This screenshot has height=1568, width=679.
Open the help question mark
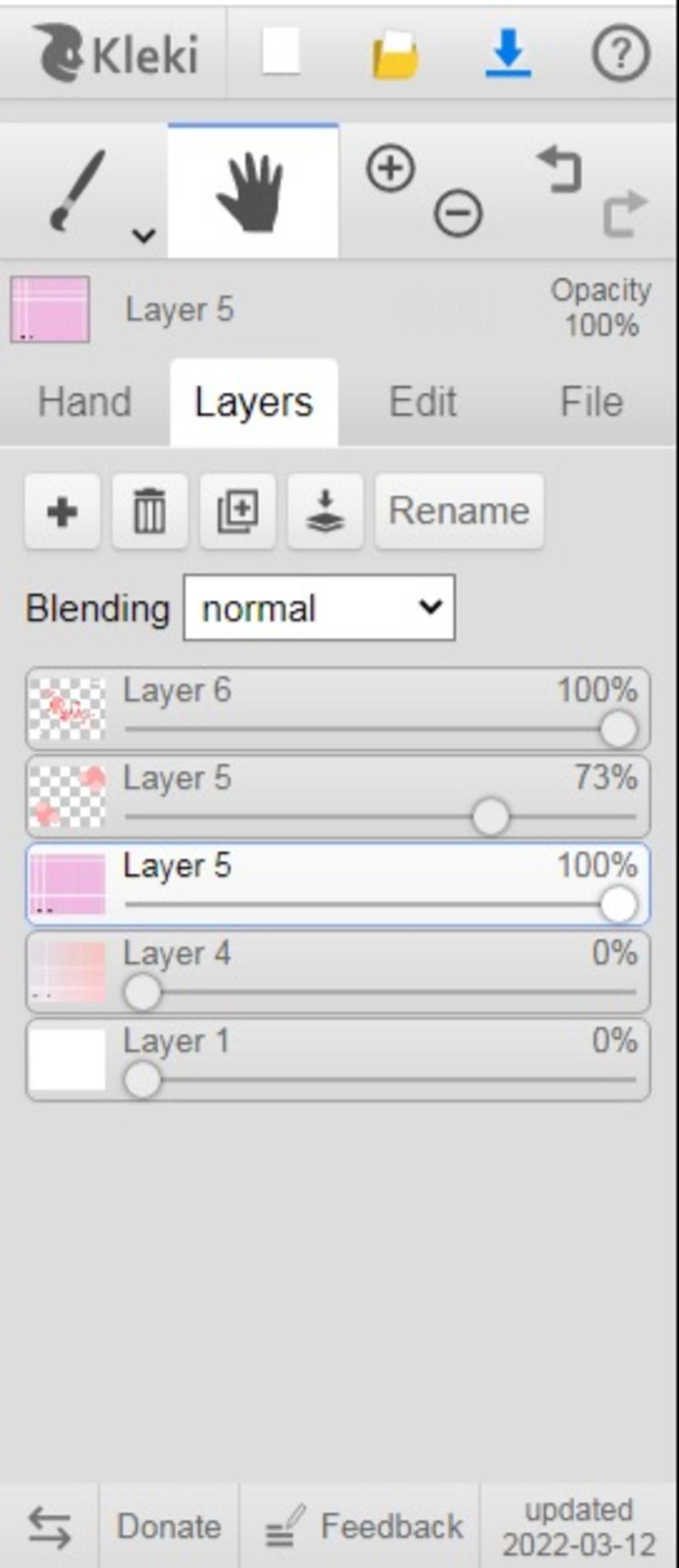(x=621, y=53)
